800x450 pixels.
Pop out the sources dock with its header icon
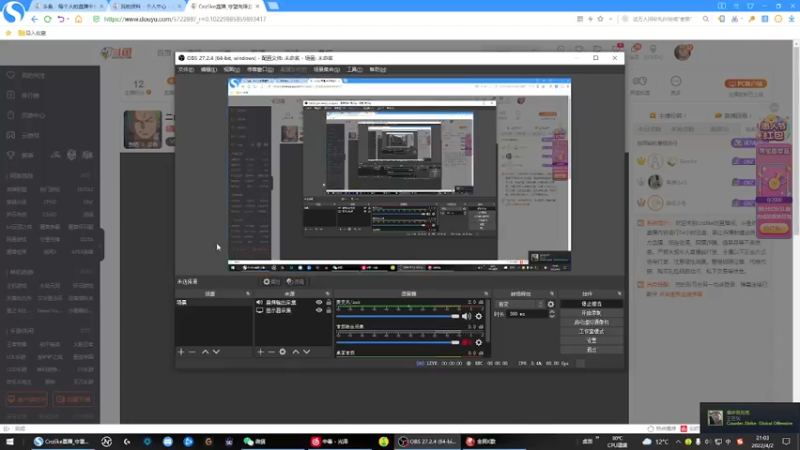tap(328, 294)
